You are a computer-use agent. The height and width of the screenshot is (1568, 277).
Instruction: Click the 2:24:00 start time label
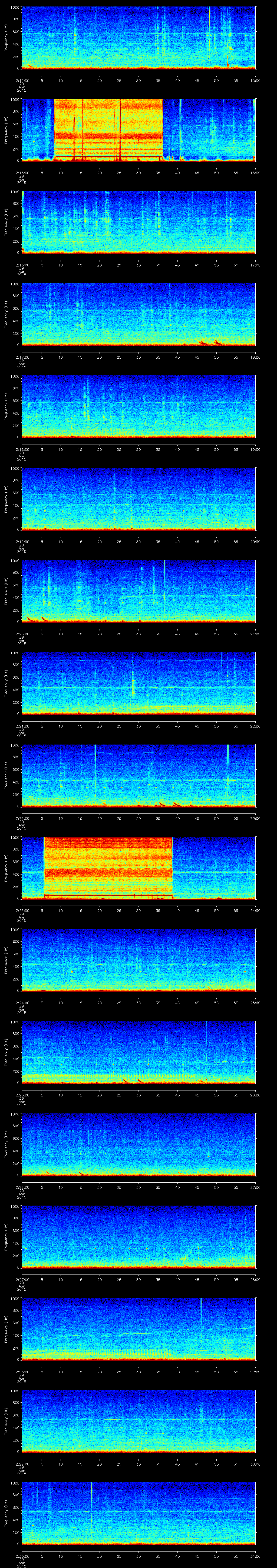22,1003
